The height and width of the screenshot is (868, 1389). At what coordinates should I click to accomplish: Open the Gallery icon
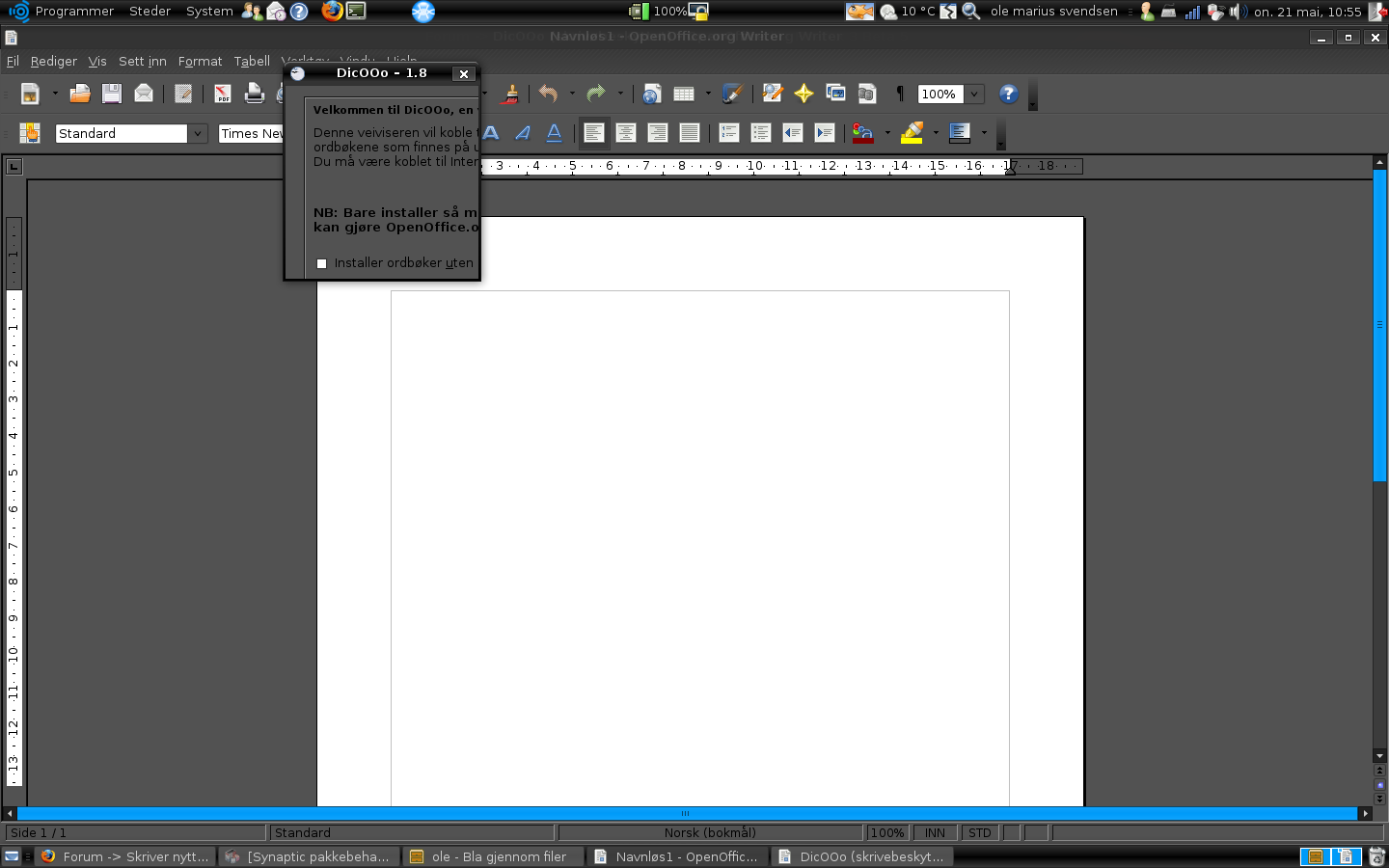tap(835, 94)
